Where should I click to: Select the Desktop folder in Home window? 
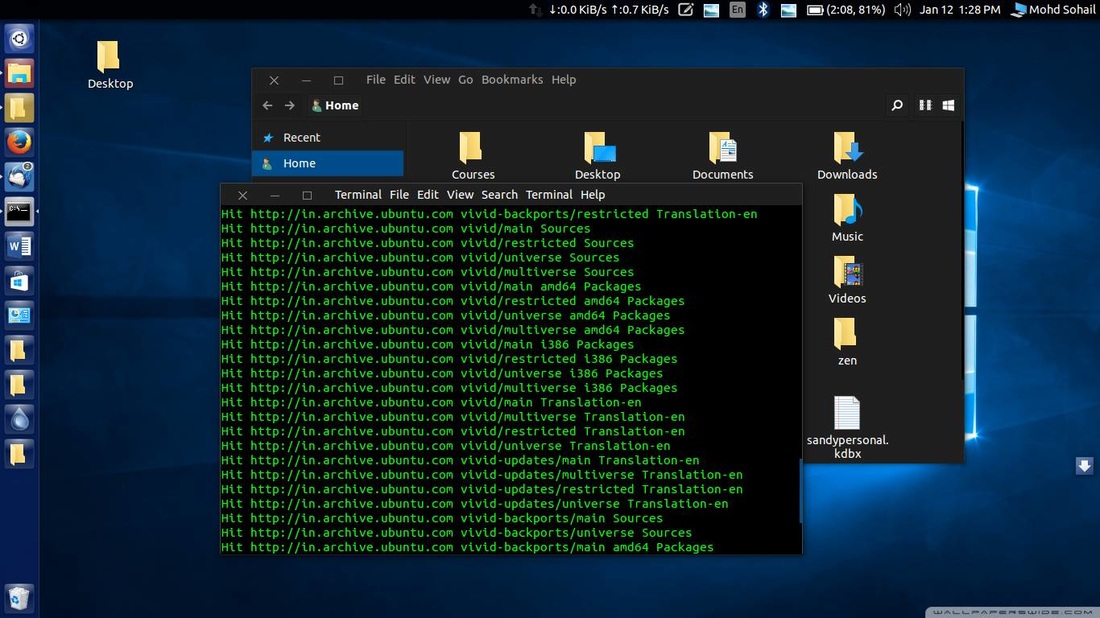(x=598, y=156)
